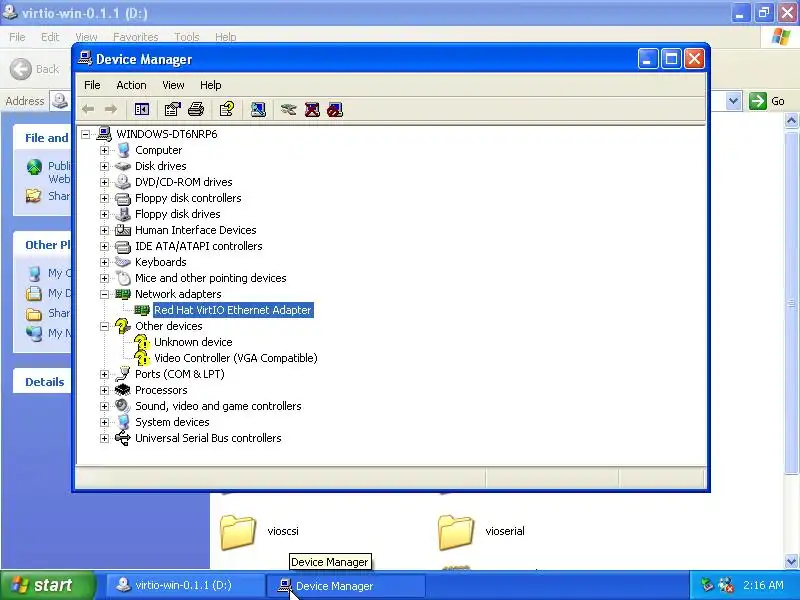Click the Red Hat VirtIO Ethernet Adapter icon
This screenshot has width=800, height=600.
click(x=141, y=310)
